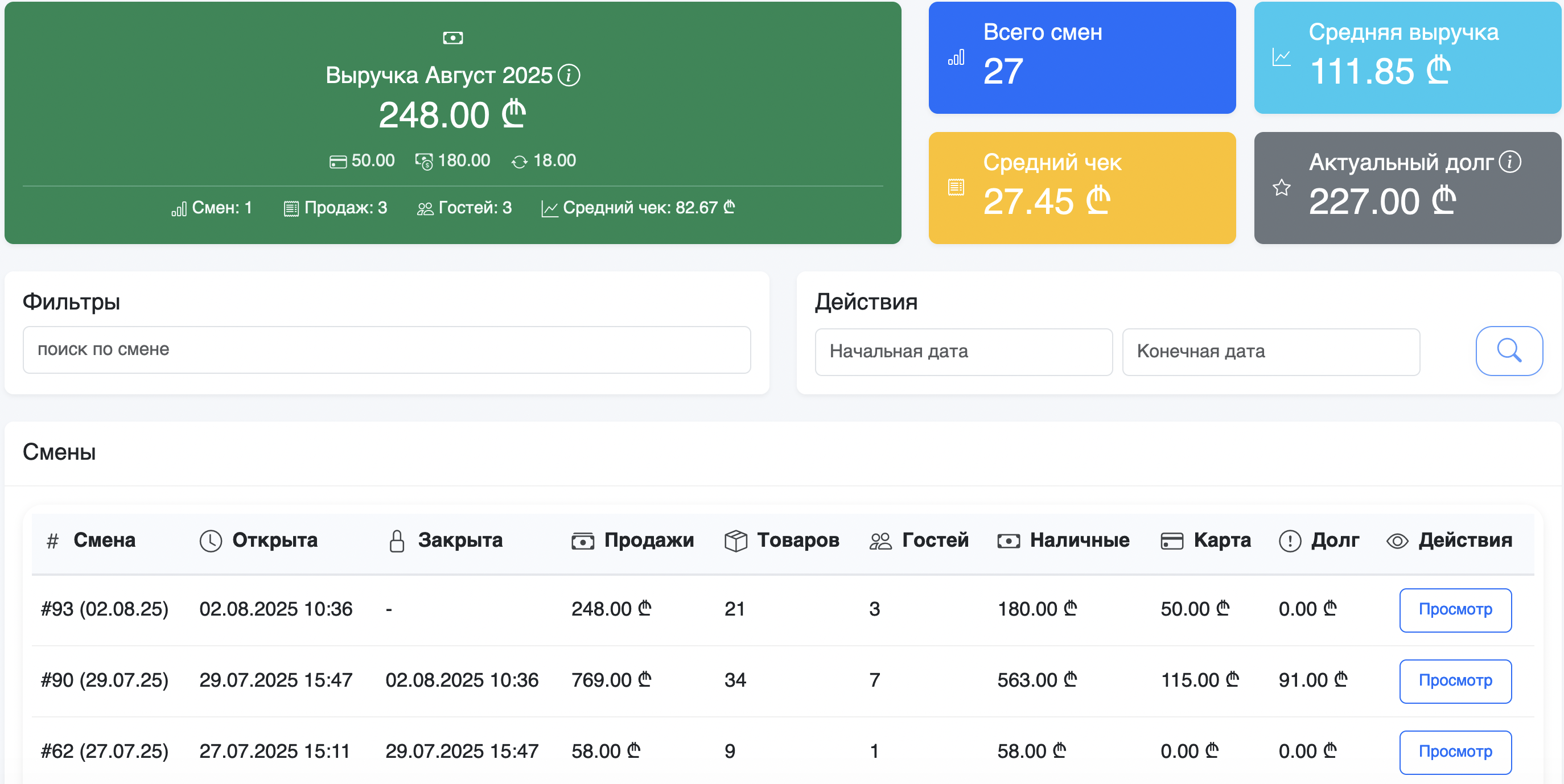Click the info icon on Актуальный долг card
Screen dimensions: 1564x784
tap(1512, 162)
